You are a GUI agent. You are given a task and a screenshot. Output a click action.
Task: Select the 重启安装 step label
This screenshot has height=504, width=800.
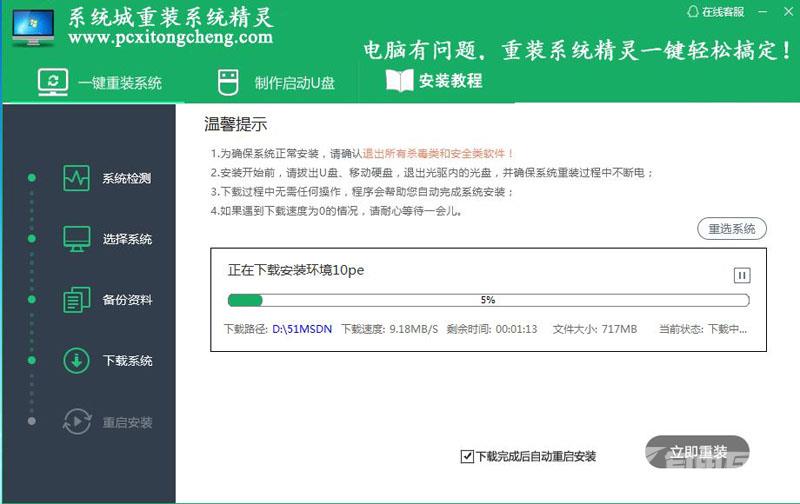[x=127, y=422]
